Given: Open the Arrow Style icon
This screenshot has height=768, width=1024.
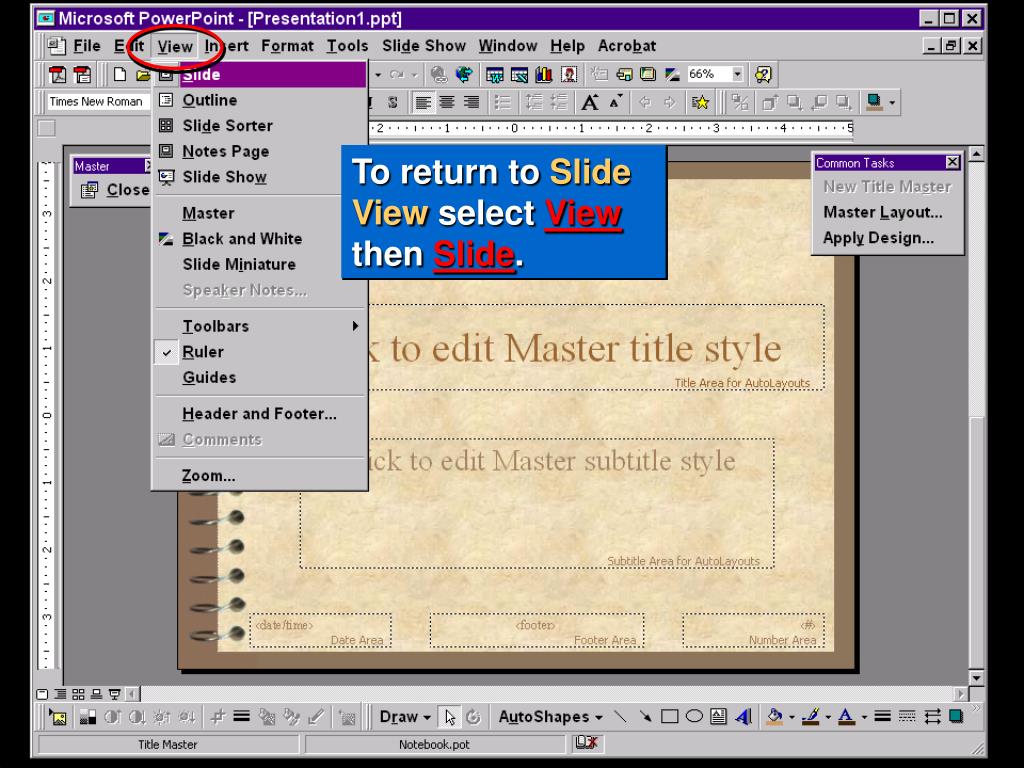Looking at the screenshot, I should pyautogui.click(x=932, y=717).
